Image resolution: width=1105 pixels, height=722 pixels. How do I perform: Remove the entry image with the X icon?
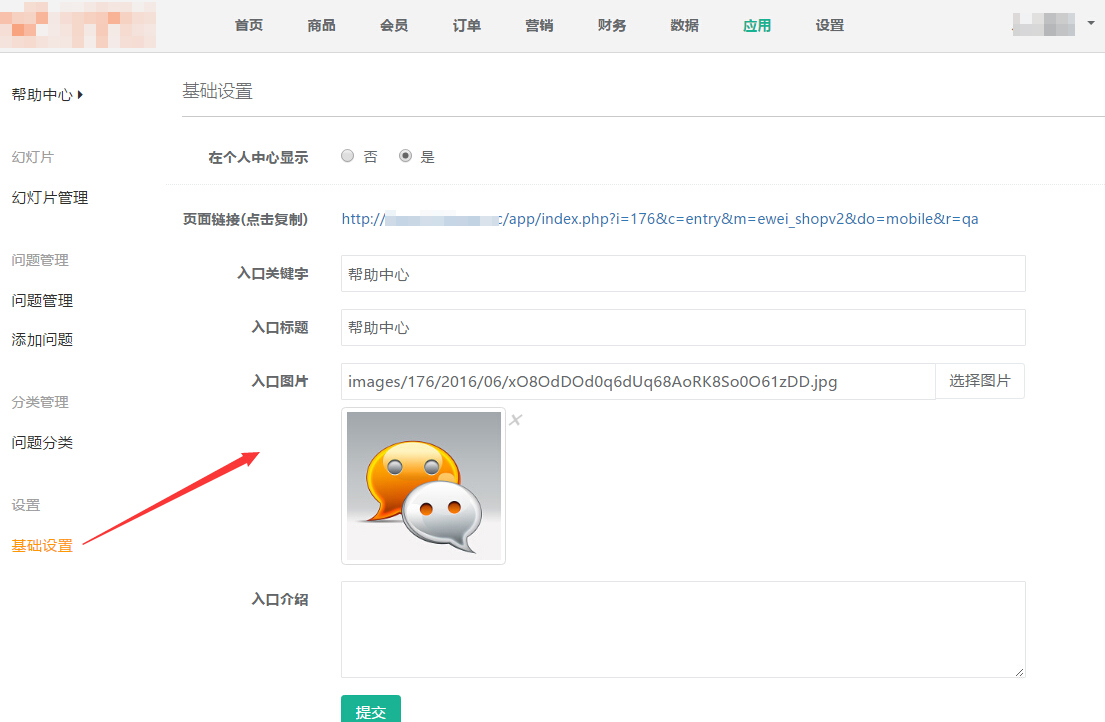pos(515,420)
